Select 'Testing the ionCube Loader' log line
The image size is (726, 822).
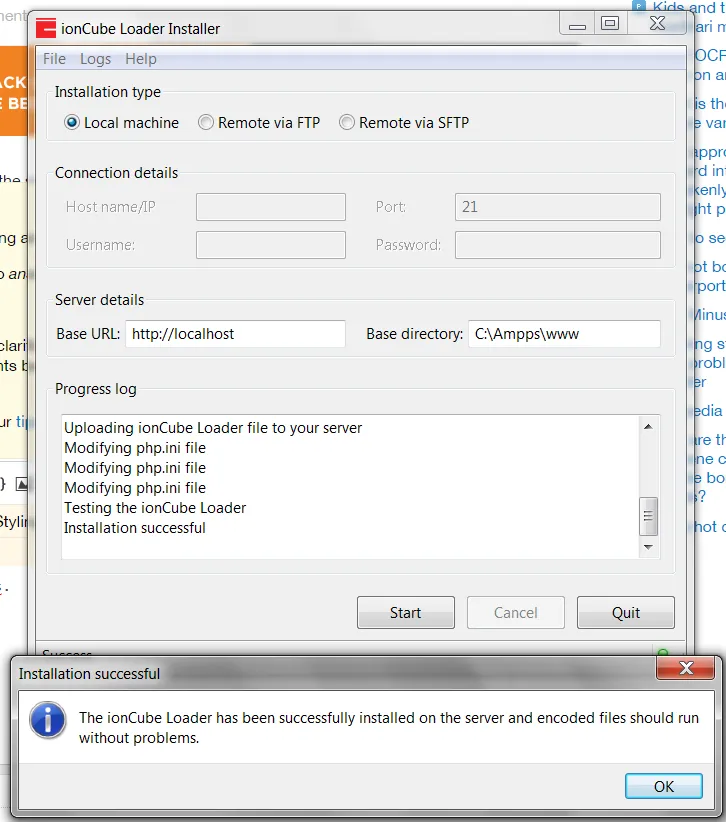tap(155, 508)
